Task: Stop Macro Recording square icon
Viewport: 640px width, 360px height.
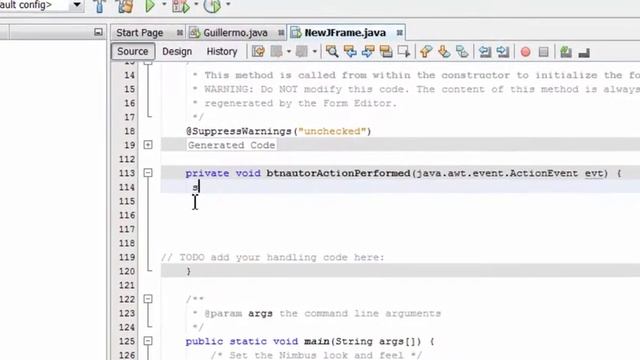Action: click(544, 52)
